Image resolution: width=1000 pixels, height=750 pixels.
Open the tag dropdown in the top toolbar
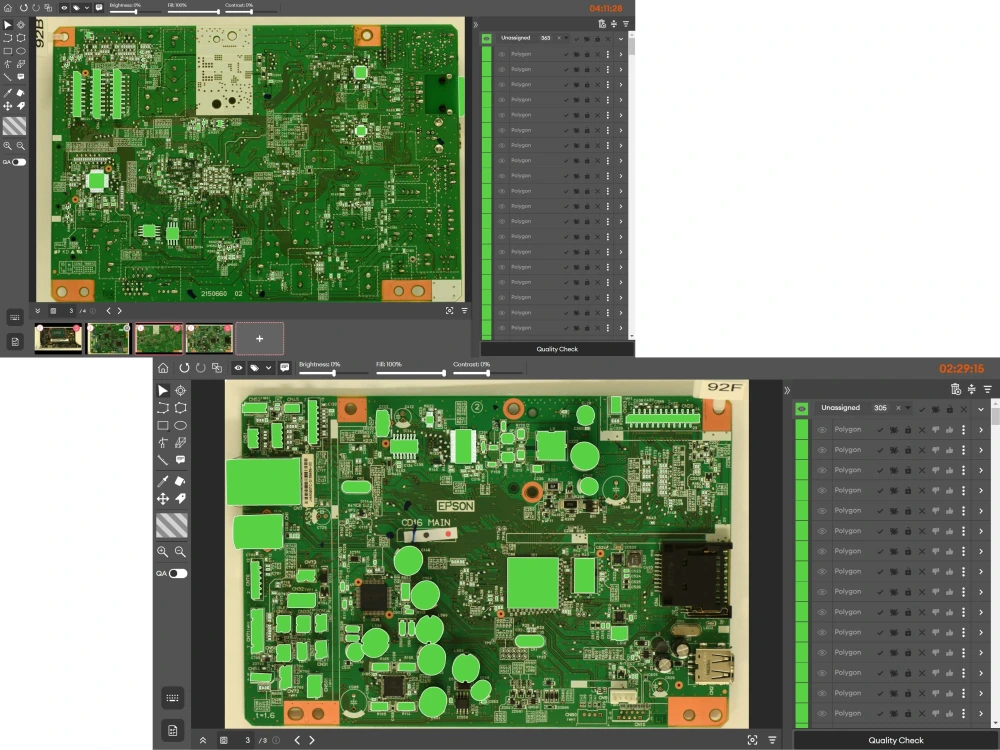tap(268, 366)
